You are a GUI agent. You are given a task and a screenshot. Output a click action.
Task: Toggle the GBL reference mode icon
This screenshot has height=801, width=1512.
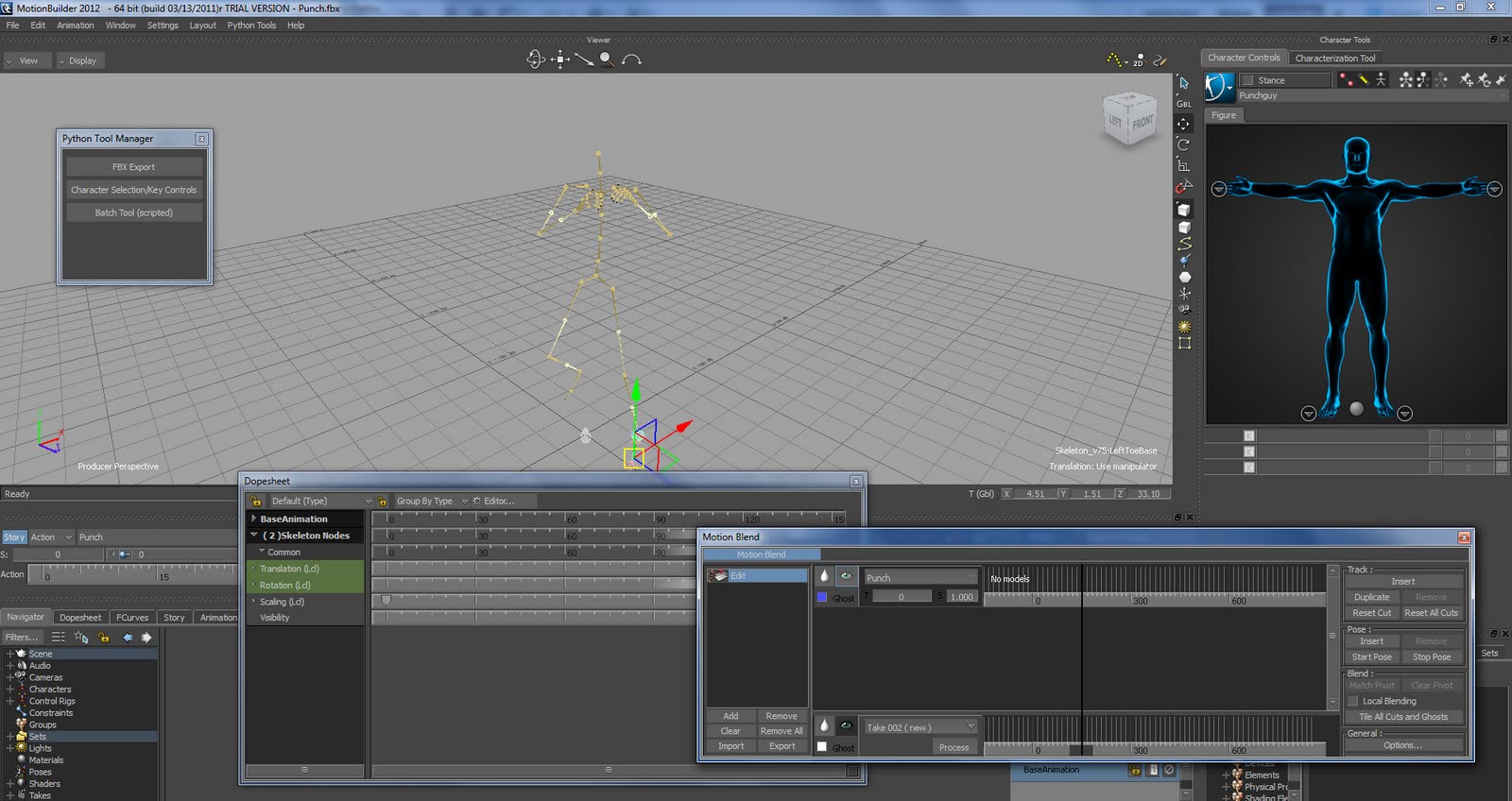pyautogui.click(x=1184, y=104)
